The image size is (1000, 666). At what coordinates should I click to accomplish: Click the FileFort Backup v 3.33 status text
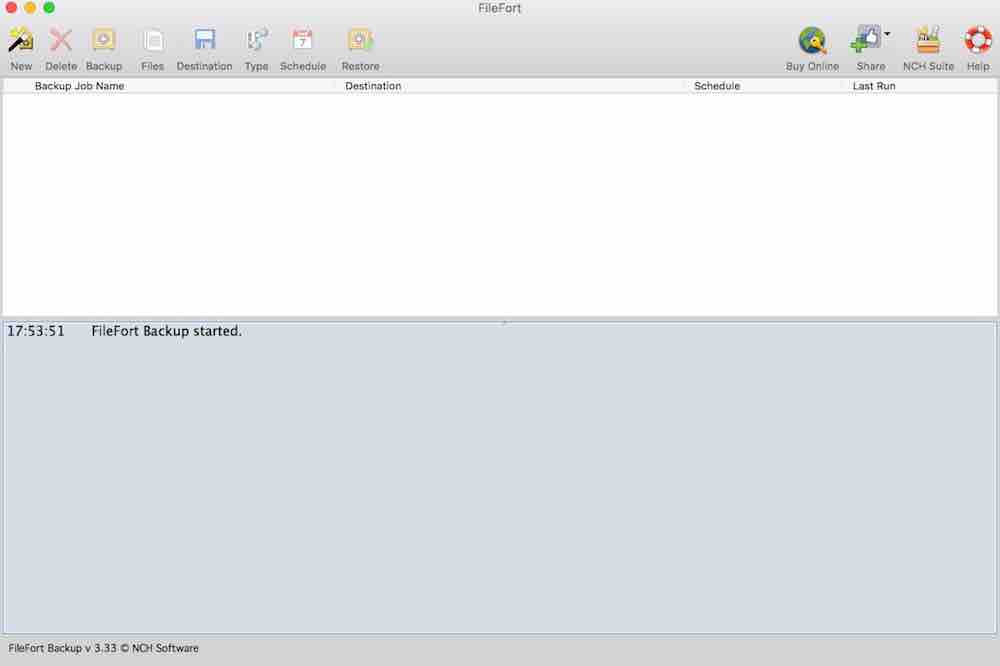pos(103,648)
